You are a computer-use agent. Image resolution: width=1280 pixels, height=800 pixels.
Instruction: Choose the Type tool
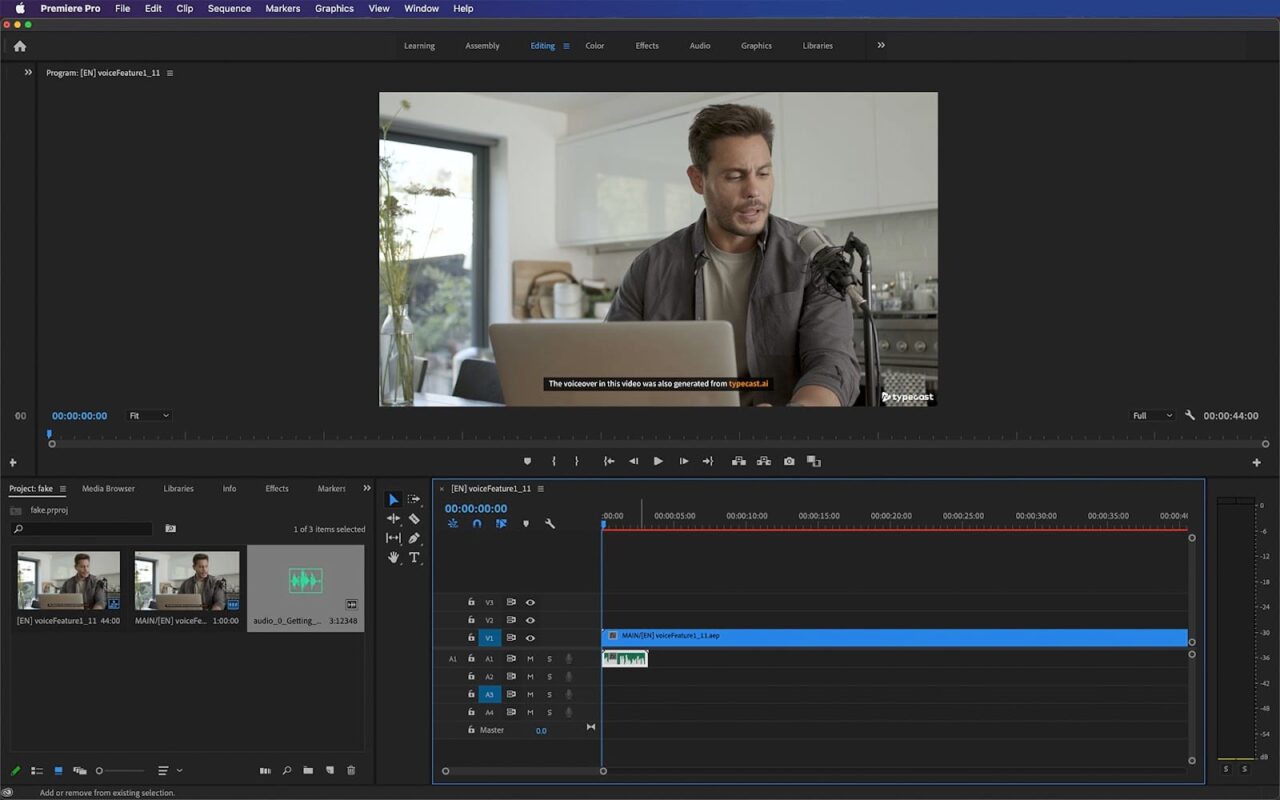415,557
